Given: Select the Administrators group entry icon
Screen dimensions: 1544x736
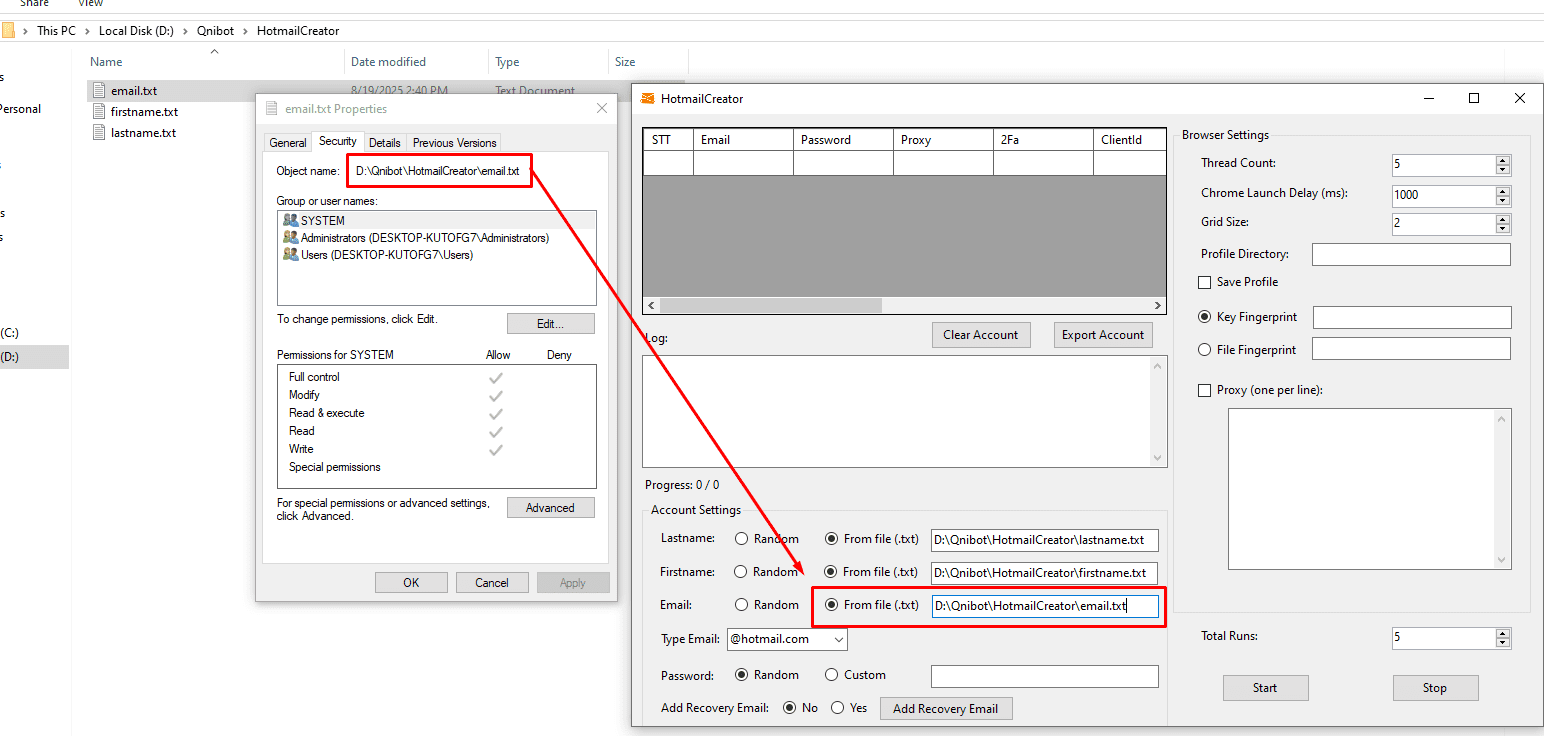Looking at the screenshot, I should 291,238.
